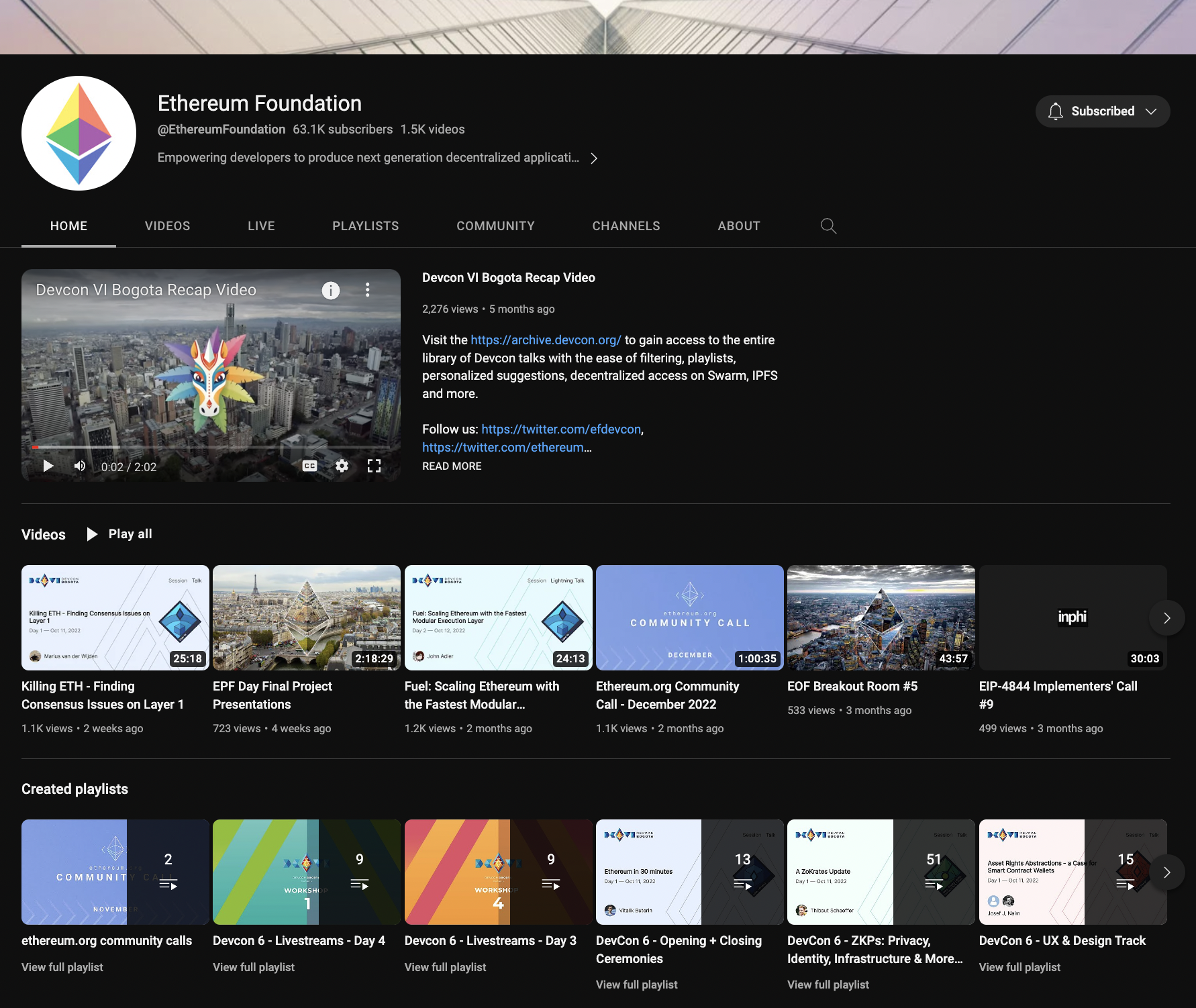This screenshot has width=1196, height=1008.
Task: Open the Subscribed dropdown chevron
Action: tap(1151, 111)
